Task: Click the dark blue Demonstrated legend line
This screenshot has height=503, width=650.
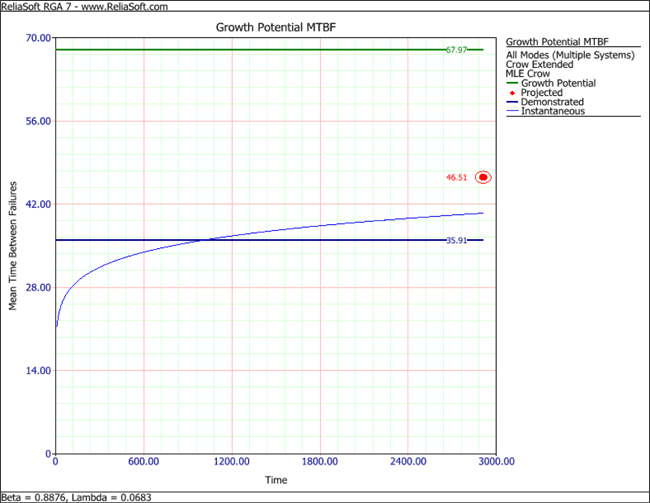Action: pos(514,102)
